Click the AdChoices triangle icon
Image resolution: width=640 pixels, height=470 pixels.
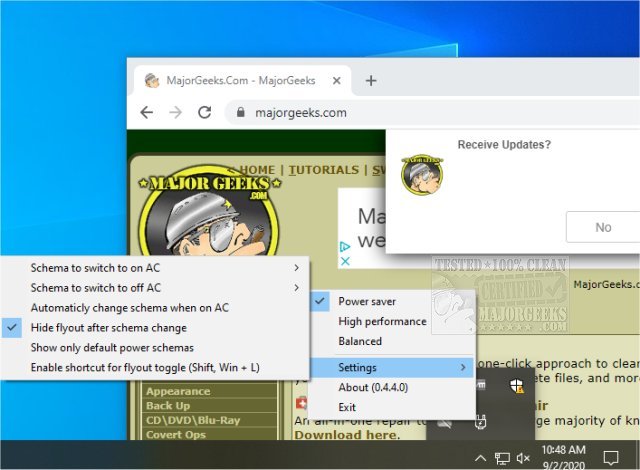pyautogui.click(x=345, y=246)
